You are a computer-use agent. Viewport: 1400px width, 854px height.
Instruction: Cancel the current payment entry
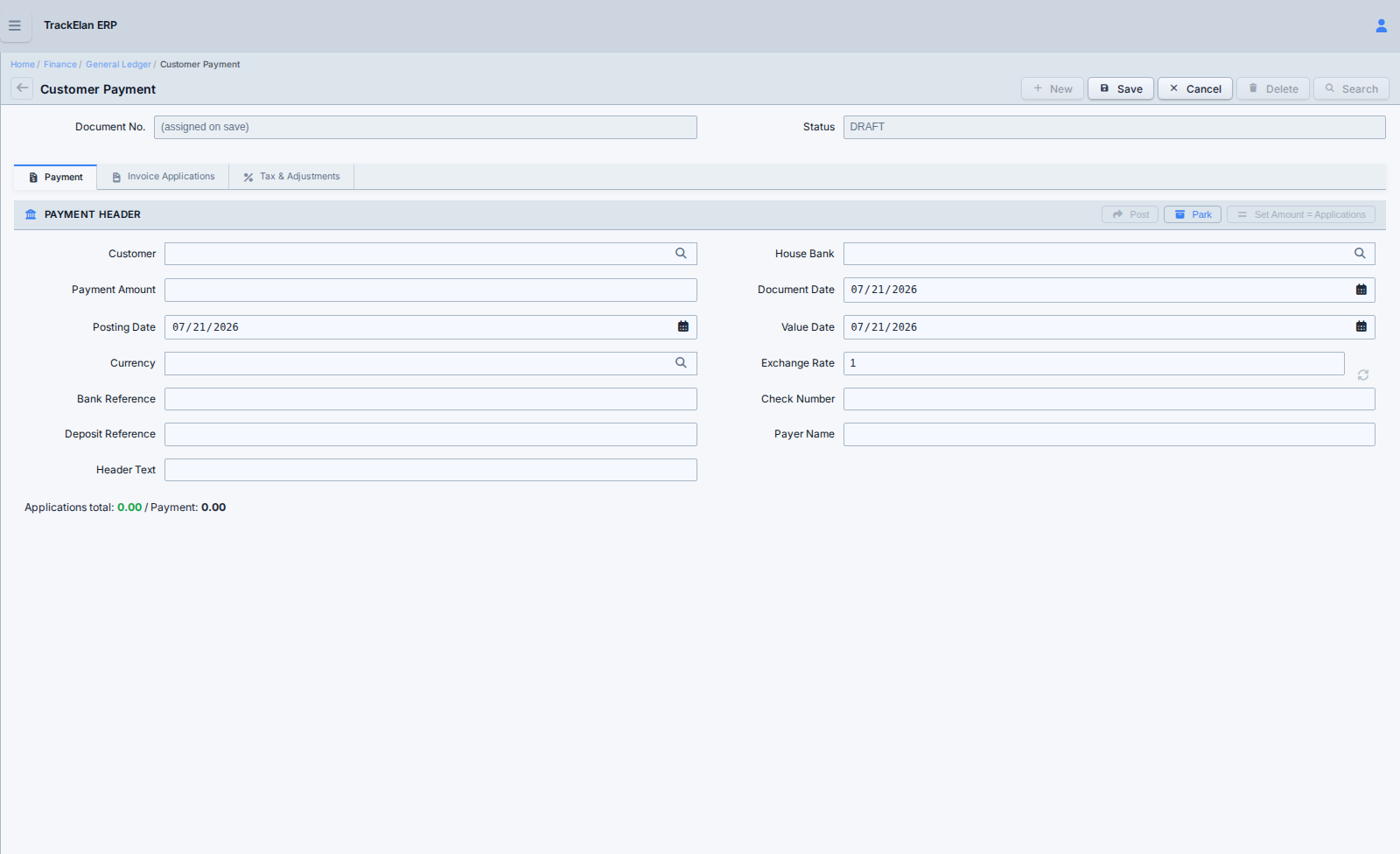click(x=1195, y=88)
